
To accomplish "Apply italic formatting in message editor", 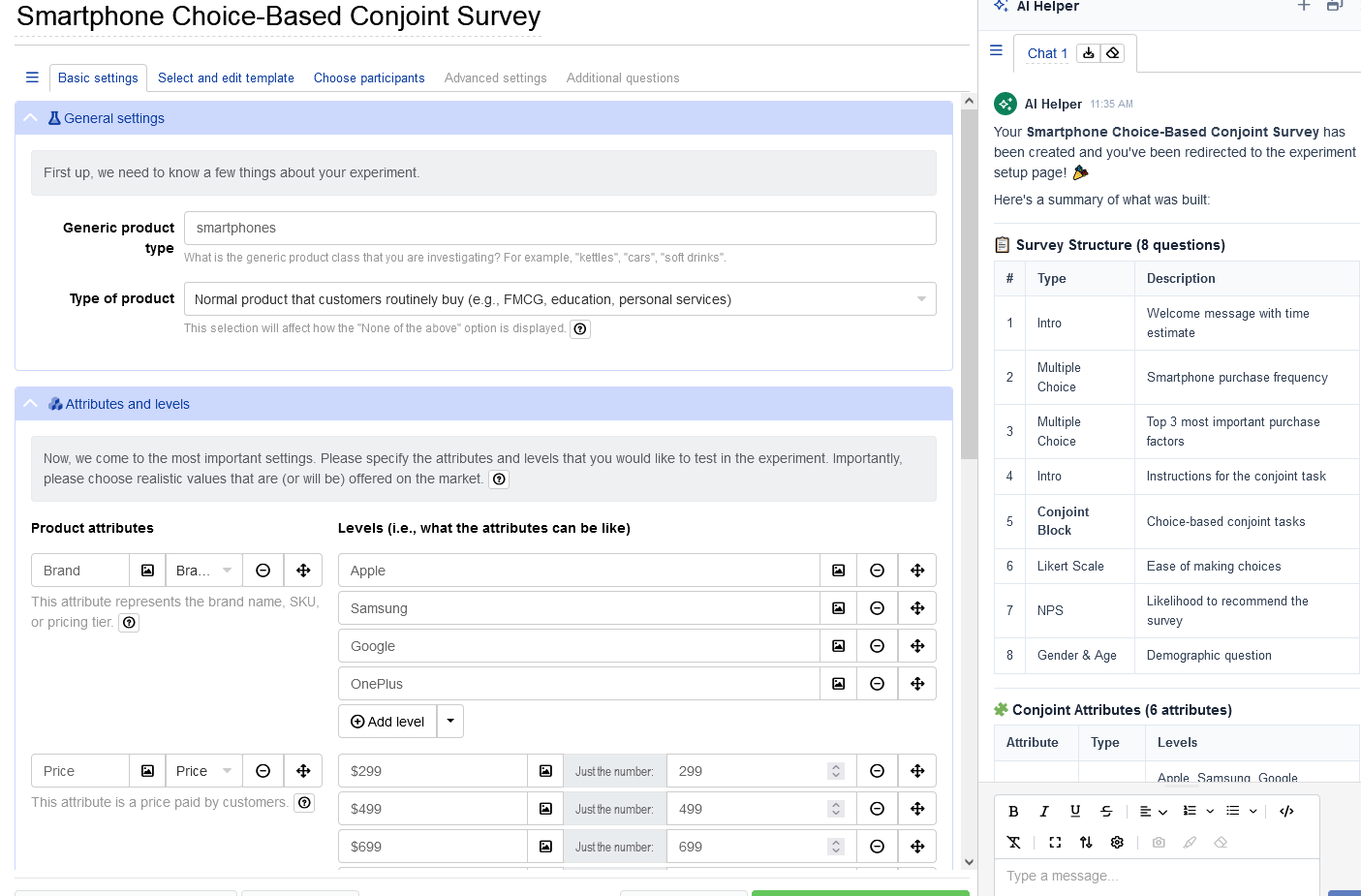I will 1044,812.
